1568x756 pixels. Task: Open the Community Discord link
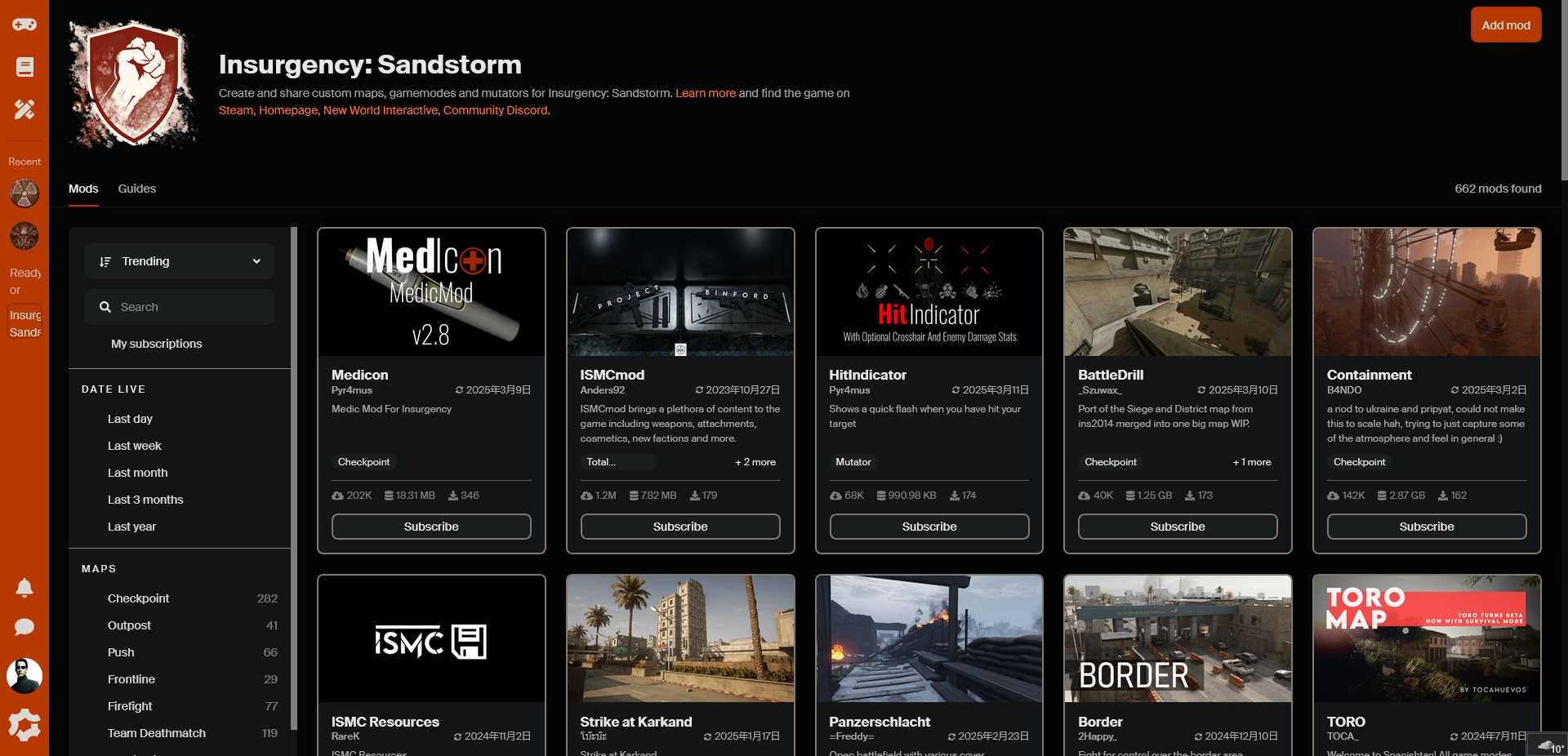[x=496, y=110]
